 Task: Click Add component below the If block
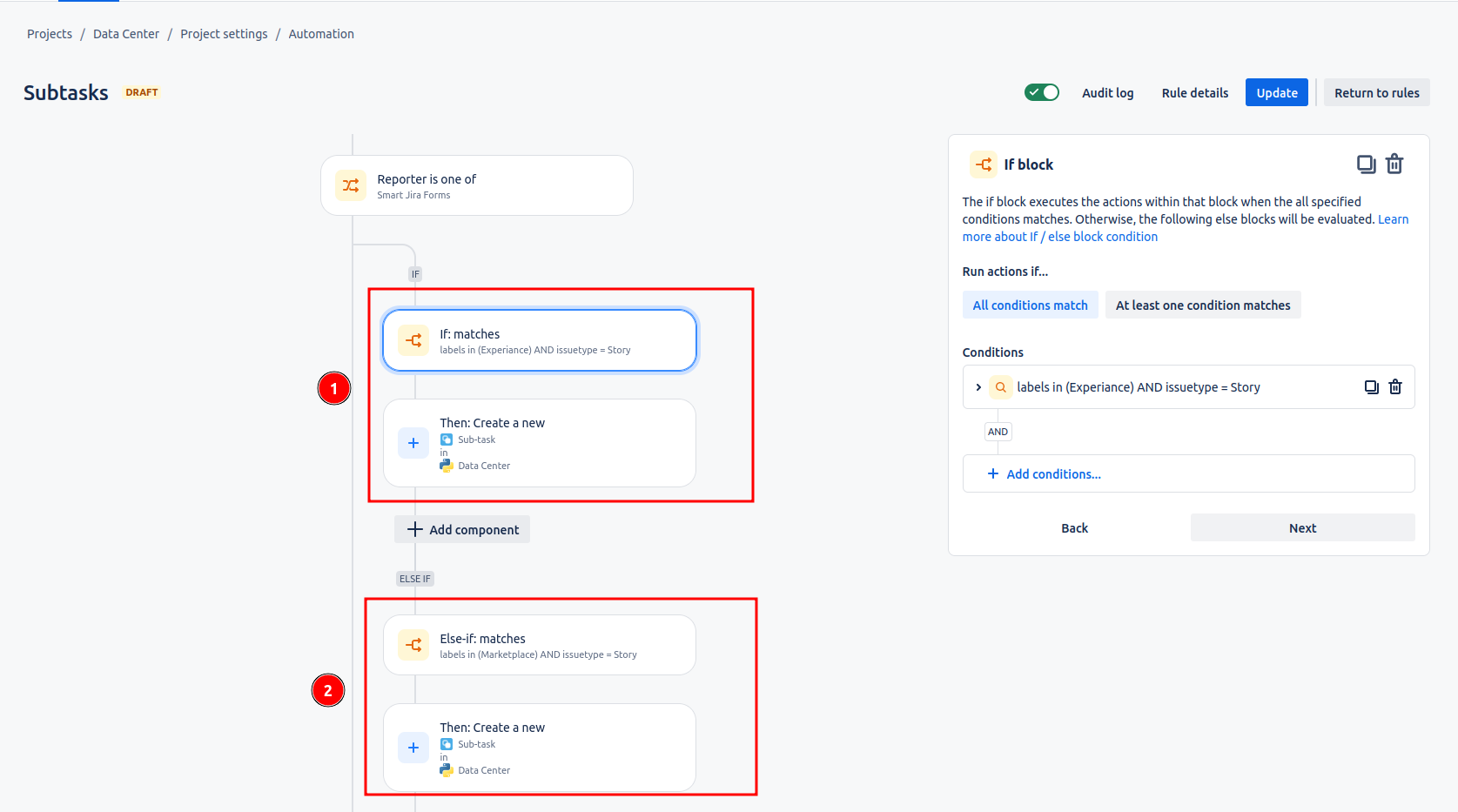coord(462,529)
